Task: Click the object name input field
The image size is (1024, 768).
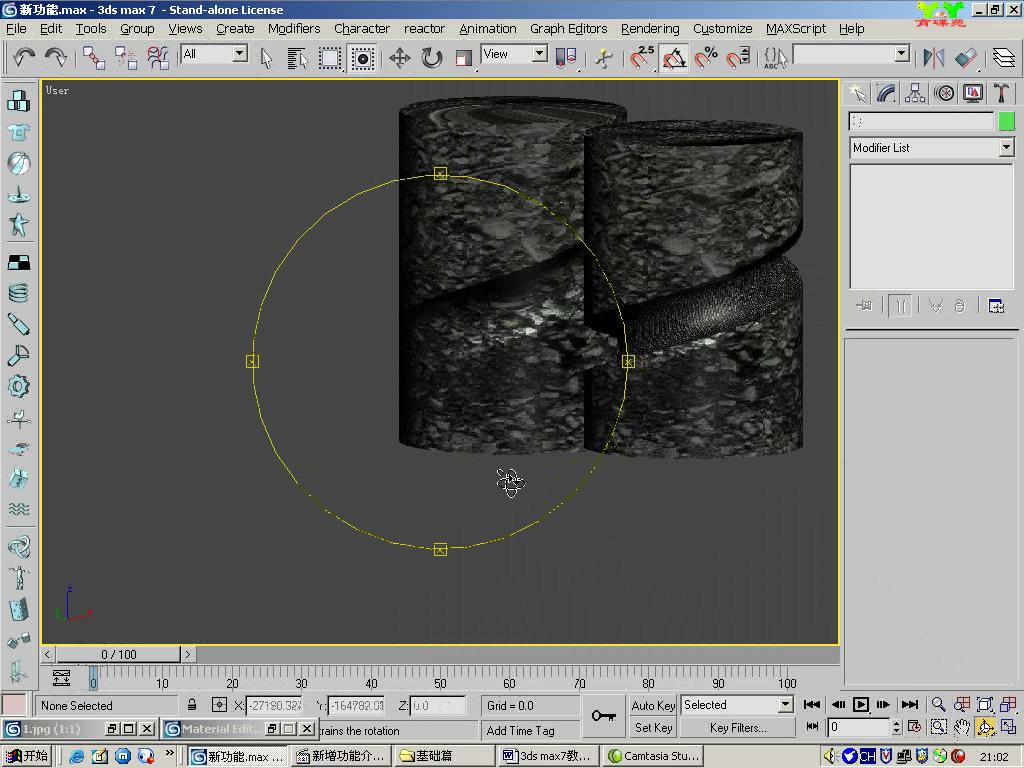Action: click(921, 121)
